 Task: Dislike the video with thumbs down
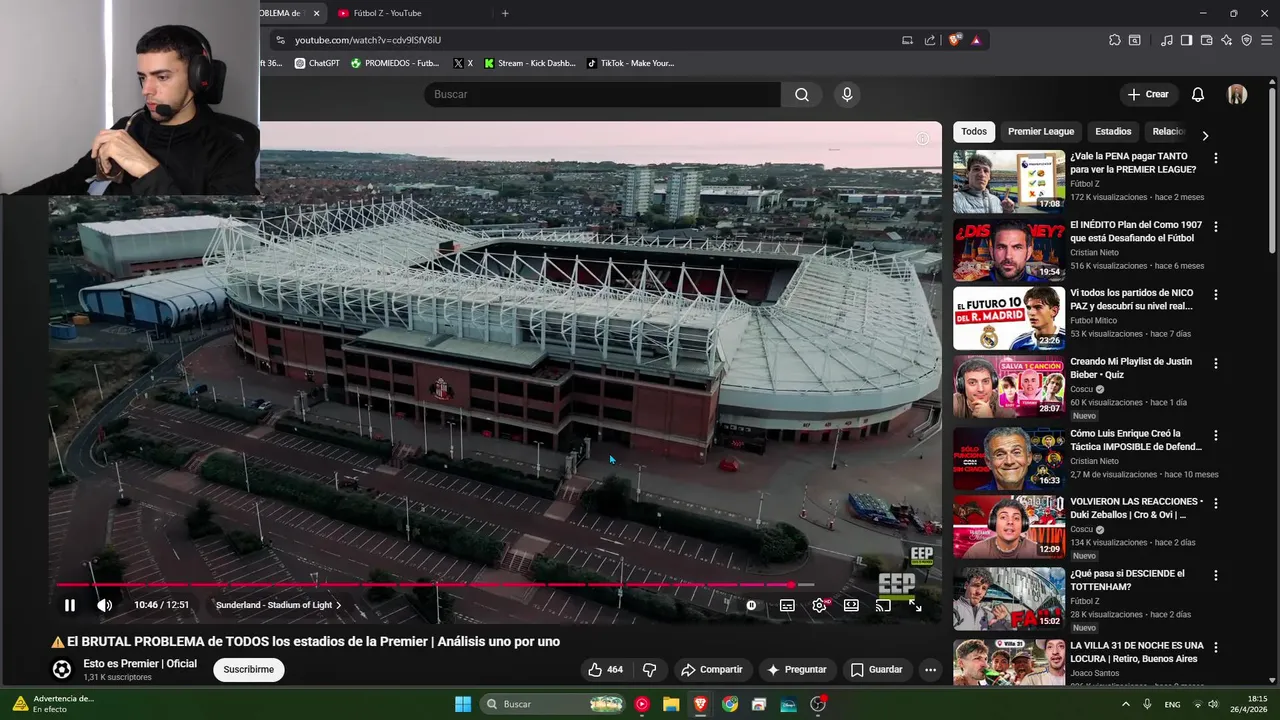coord(649,670)
